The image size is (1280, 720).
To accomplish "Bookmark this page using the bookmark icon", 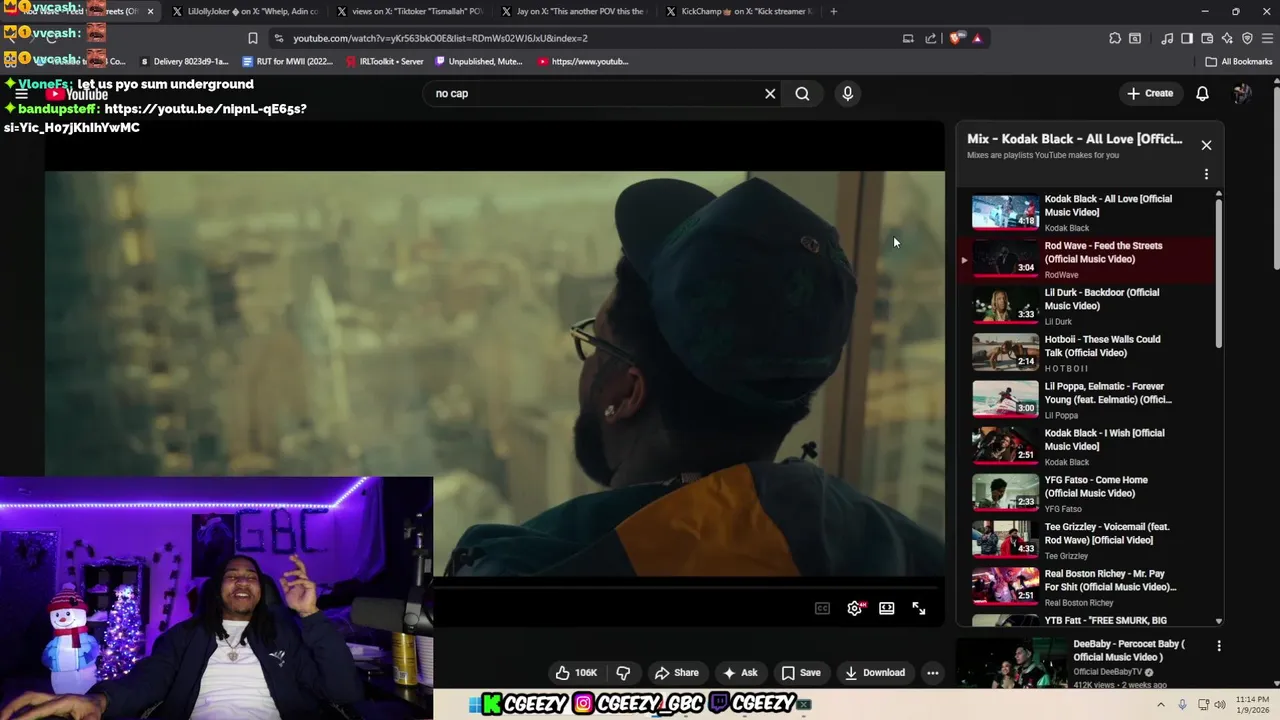I will 252,38.
